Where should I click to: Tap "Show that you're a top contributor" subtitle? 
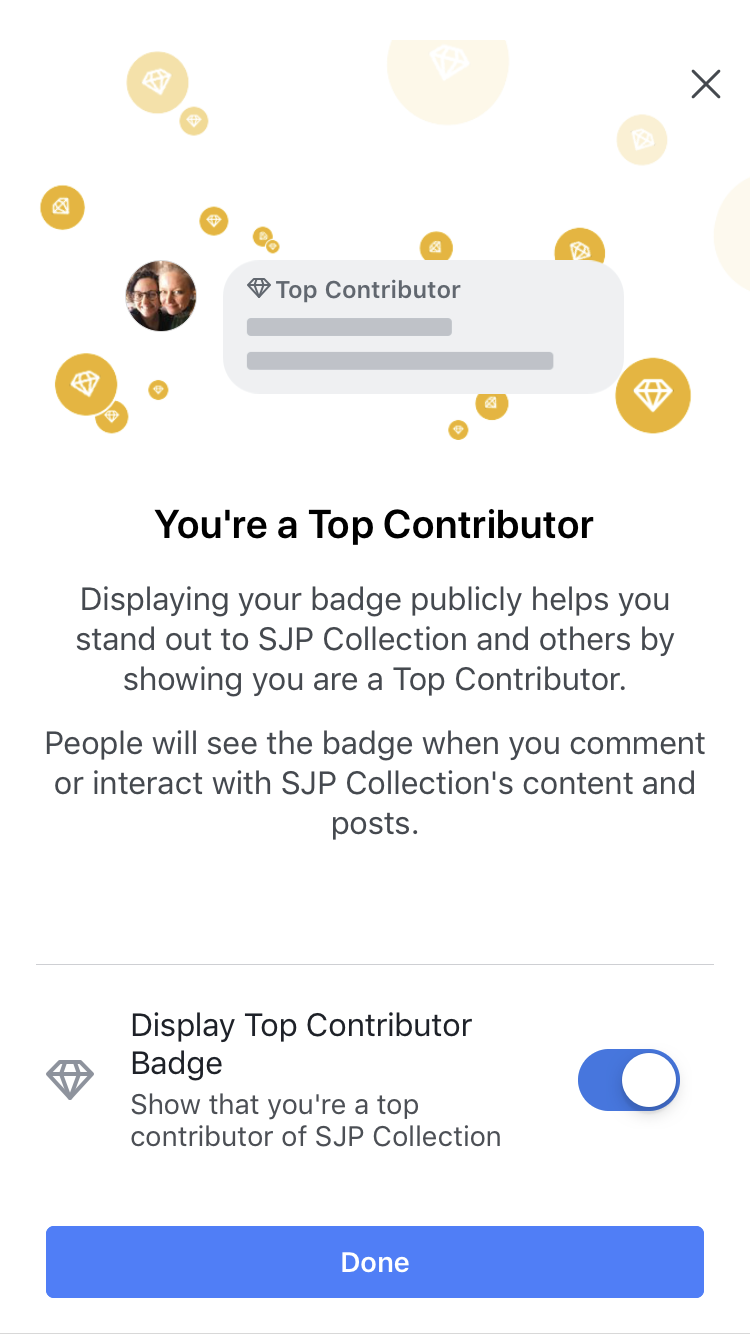tap(315, 1121)
